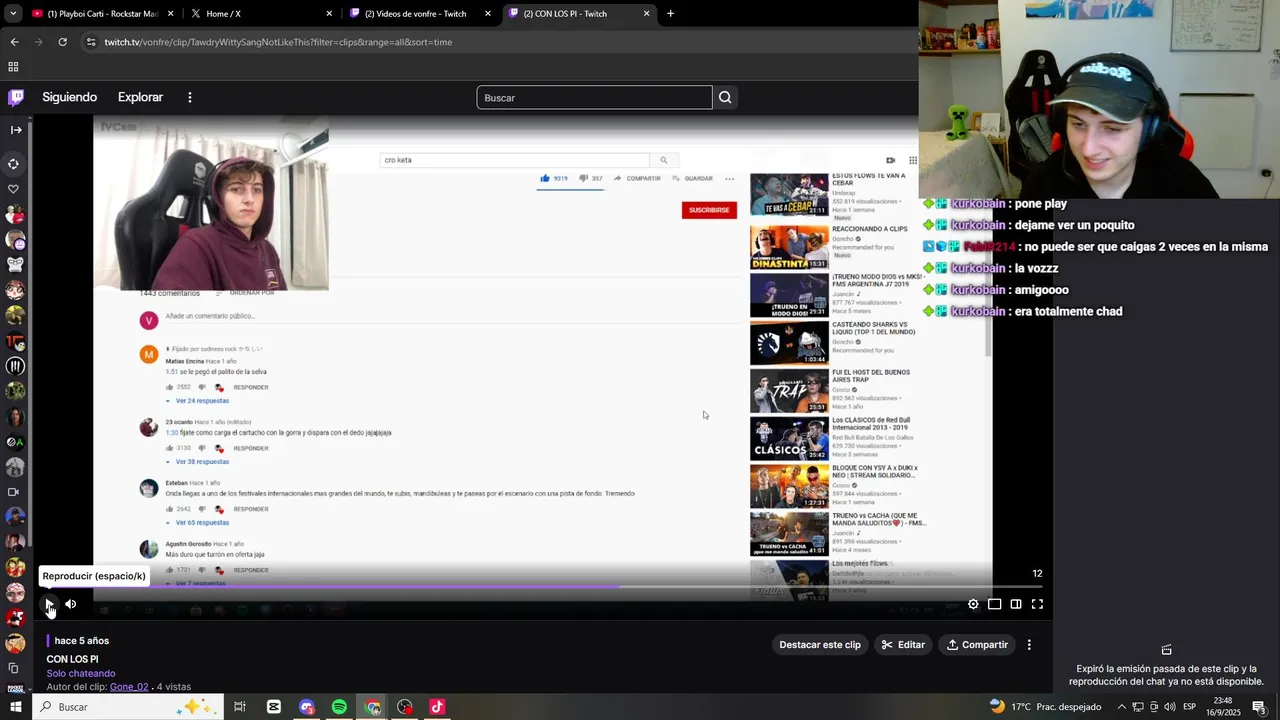
Task: Show hidden system tray icons
Action: [1121, 707]
